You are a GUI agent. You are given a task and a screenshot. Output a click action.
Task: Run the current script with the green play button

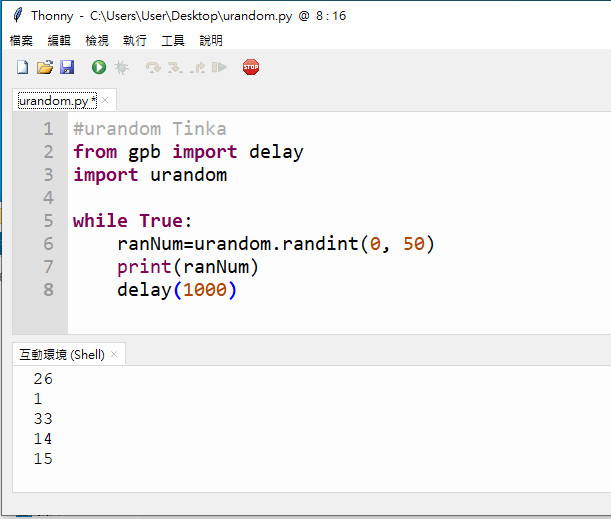pos(99,67)
